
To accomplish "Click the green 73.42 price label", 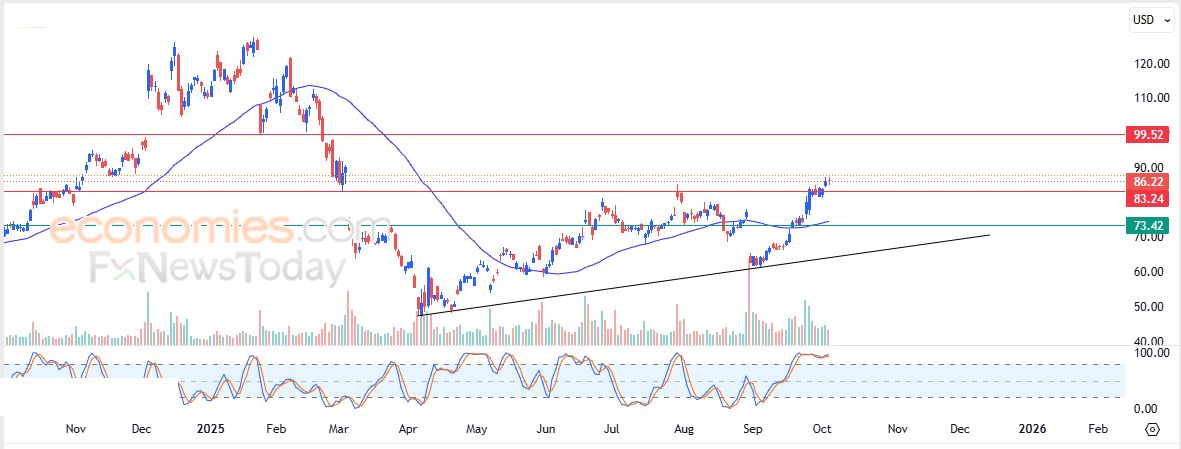I will pos(1144,226).
